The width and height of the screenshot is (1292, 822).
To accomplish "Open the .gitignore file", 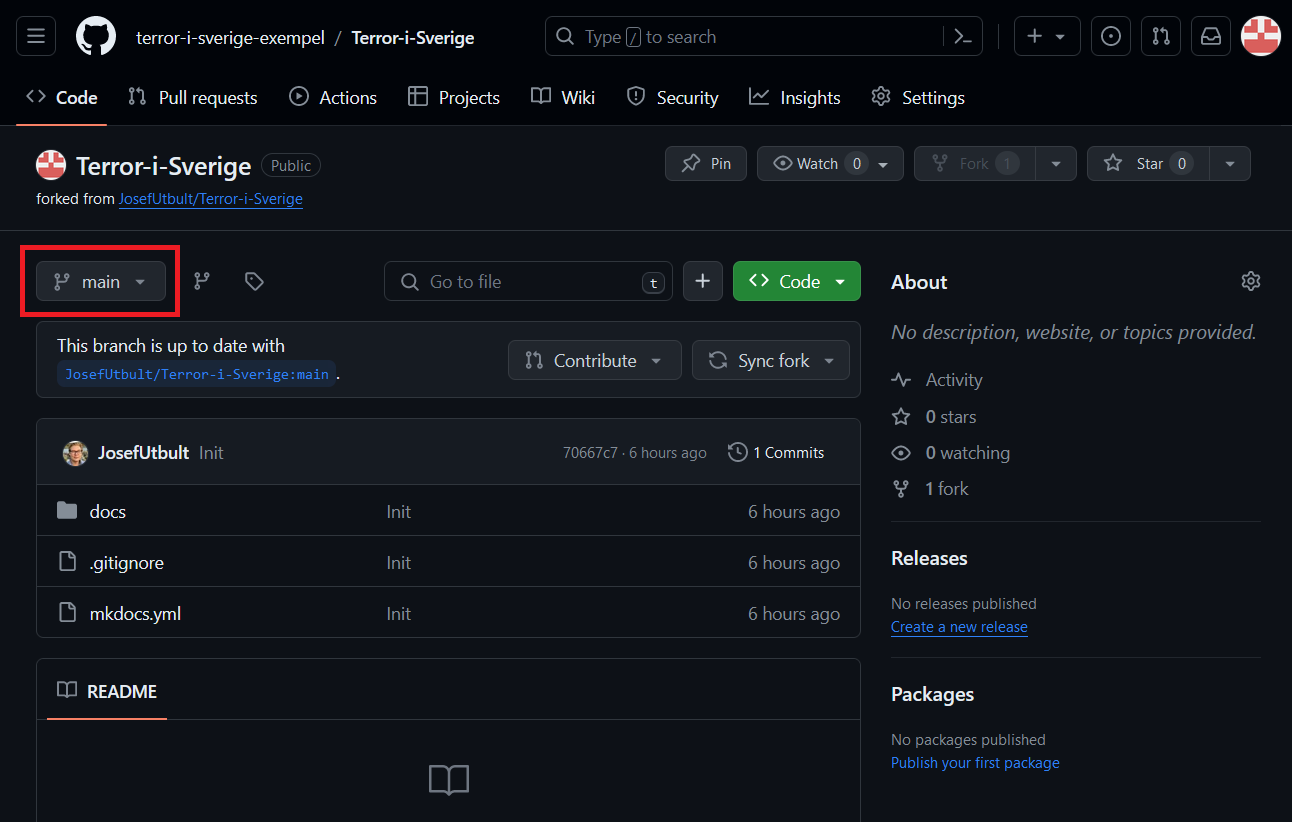I will tap(127, 562).
